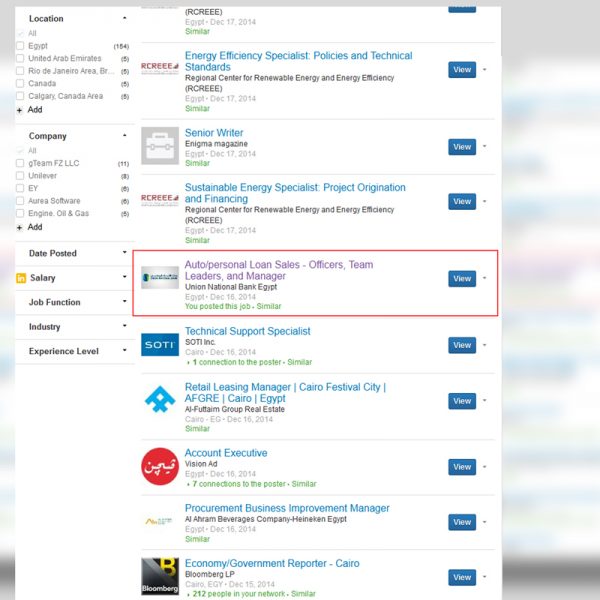The image size is (600, 600).
Task: Check the Aurea Software company filter
Action: pyautogui.click(x=20, y=201)
